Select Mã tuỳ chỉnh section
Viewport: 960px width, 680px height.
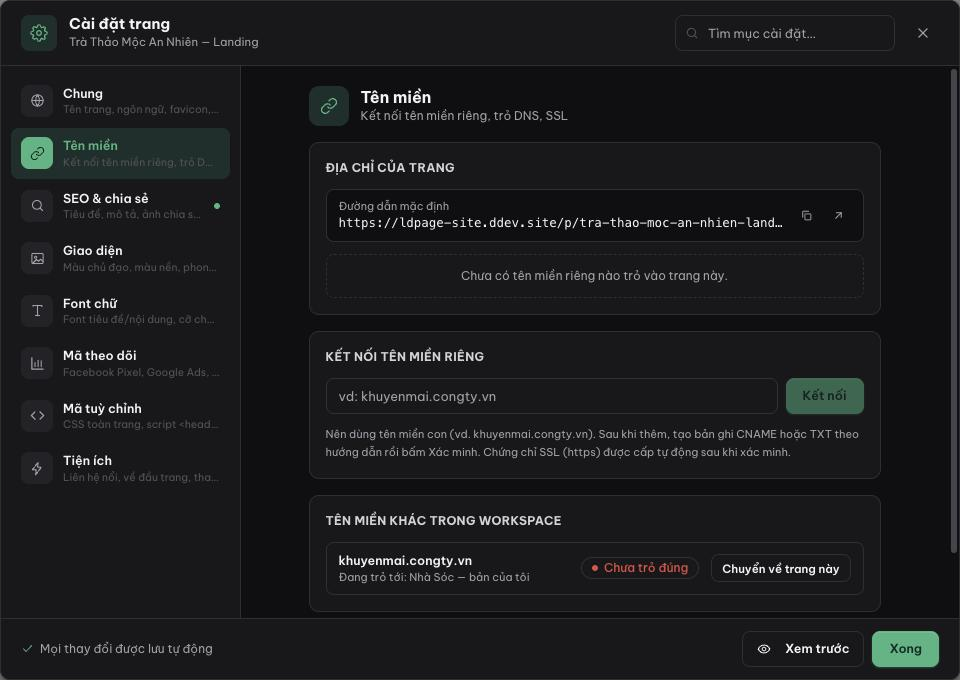(121, 416)
